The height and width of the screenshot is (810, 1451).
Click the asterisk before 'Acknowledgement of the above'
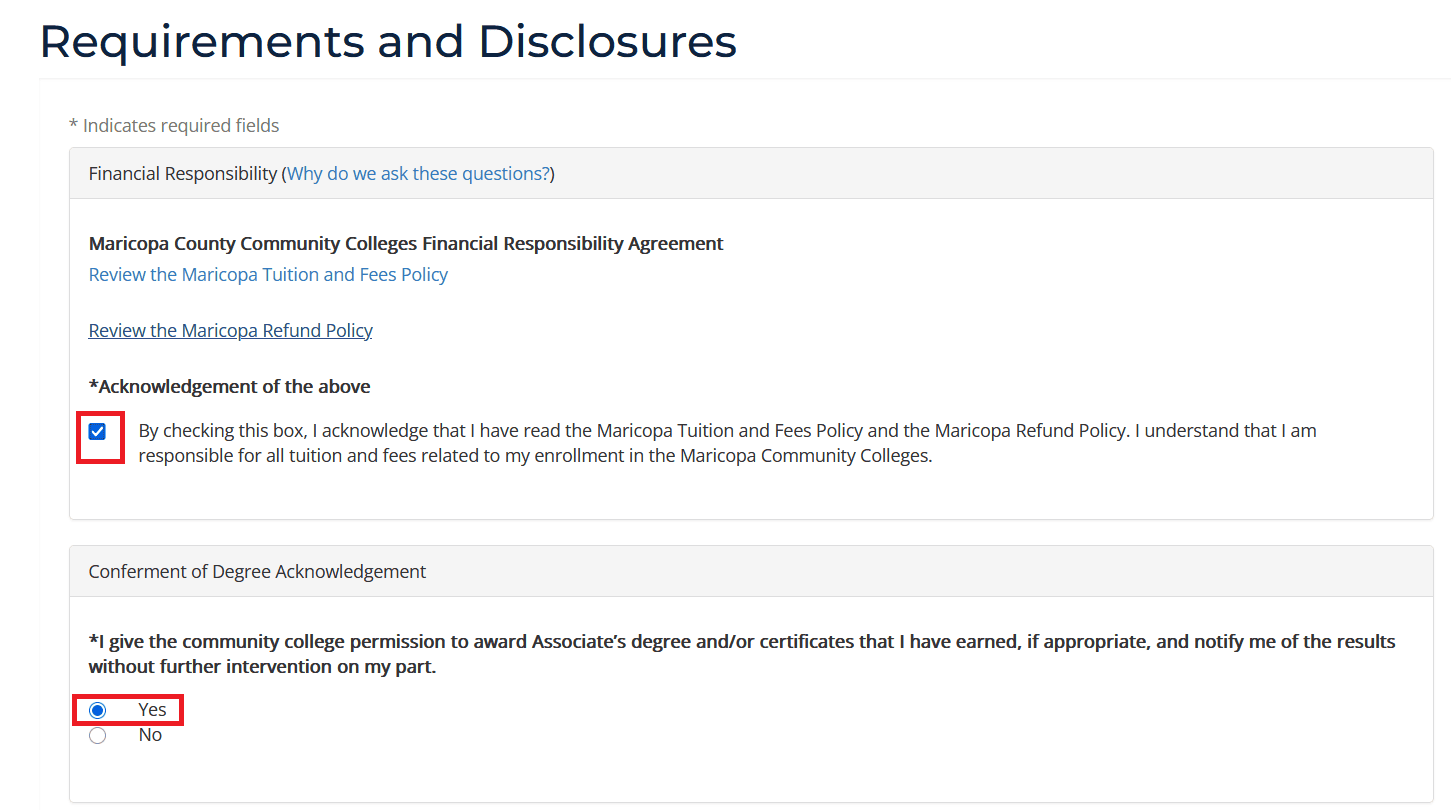coord(93,386)
